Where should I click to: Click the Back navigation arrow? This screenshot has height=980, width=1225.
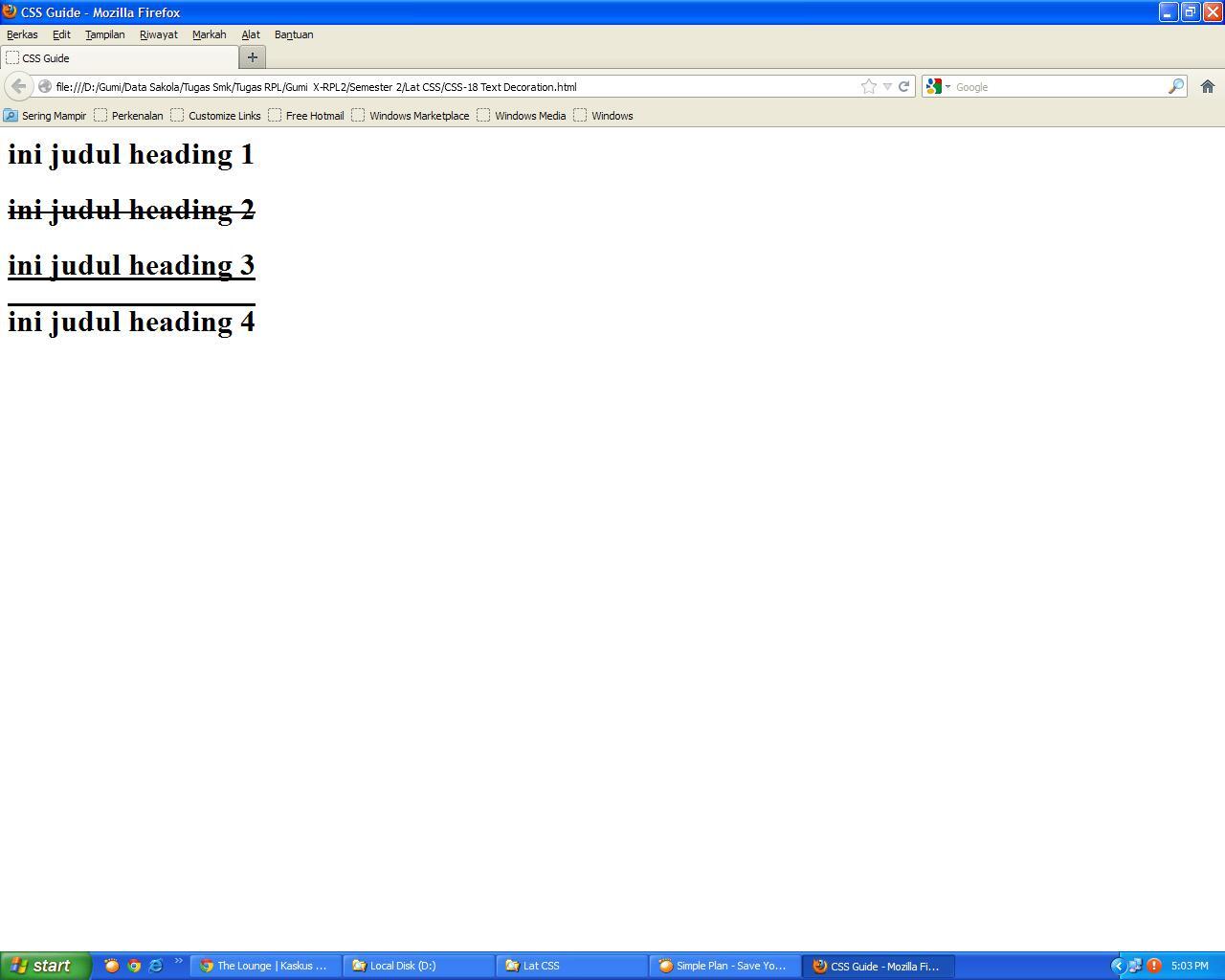point(18,86)
